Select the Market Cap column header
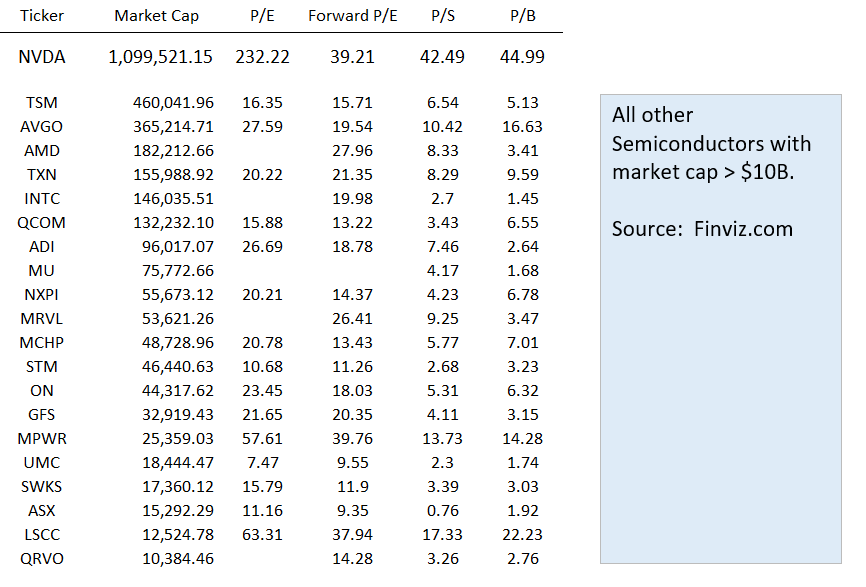Viewport: 866px width, 587px height. tap(156, 16)
